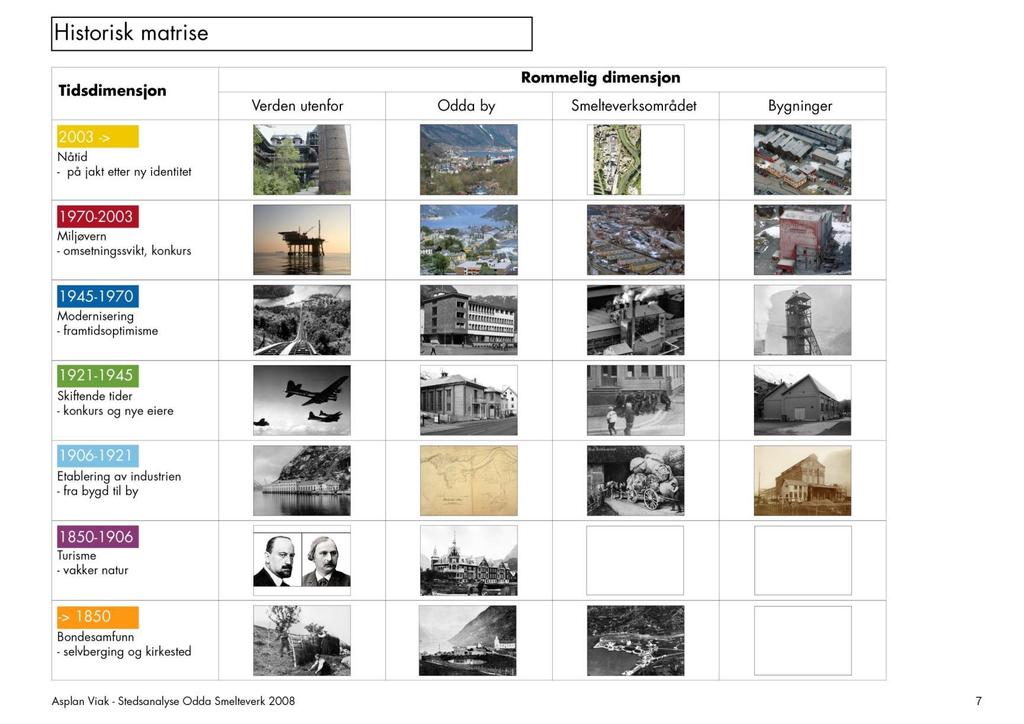Click the 'Historisk matrise' title box
The height and width of the screenshot is (724, 1024).
(x=291, y=33)
